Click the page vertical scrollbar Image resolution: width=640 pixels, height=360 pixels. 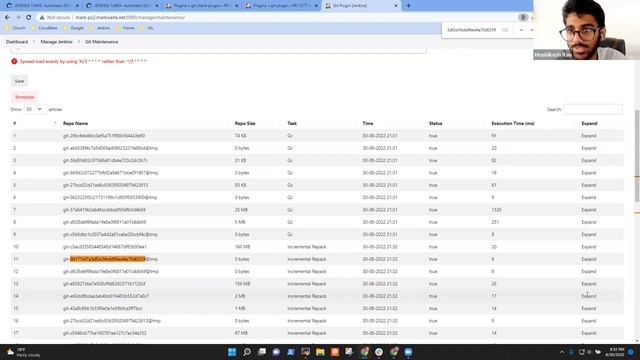pos(637,155)
